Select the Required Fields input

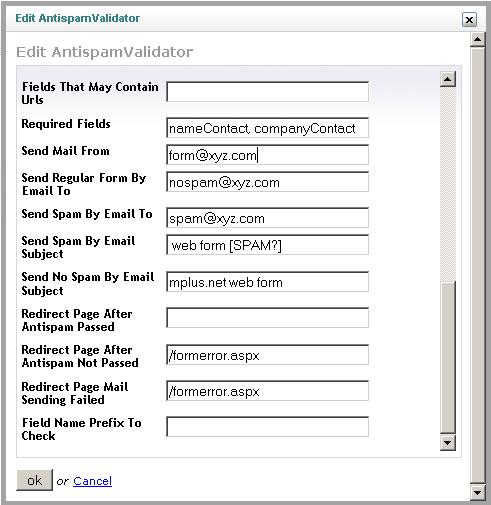point(267,128)
